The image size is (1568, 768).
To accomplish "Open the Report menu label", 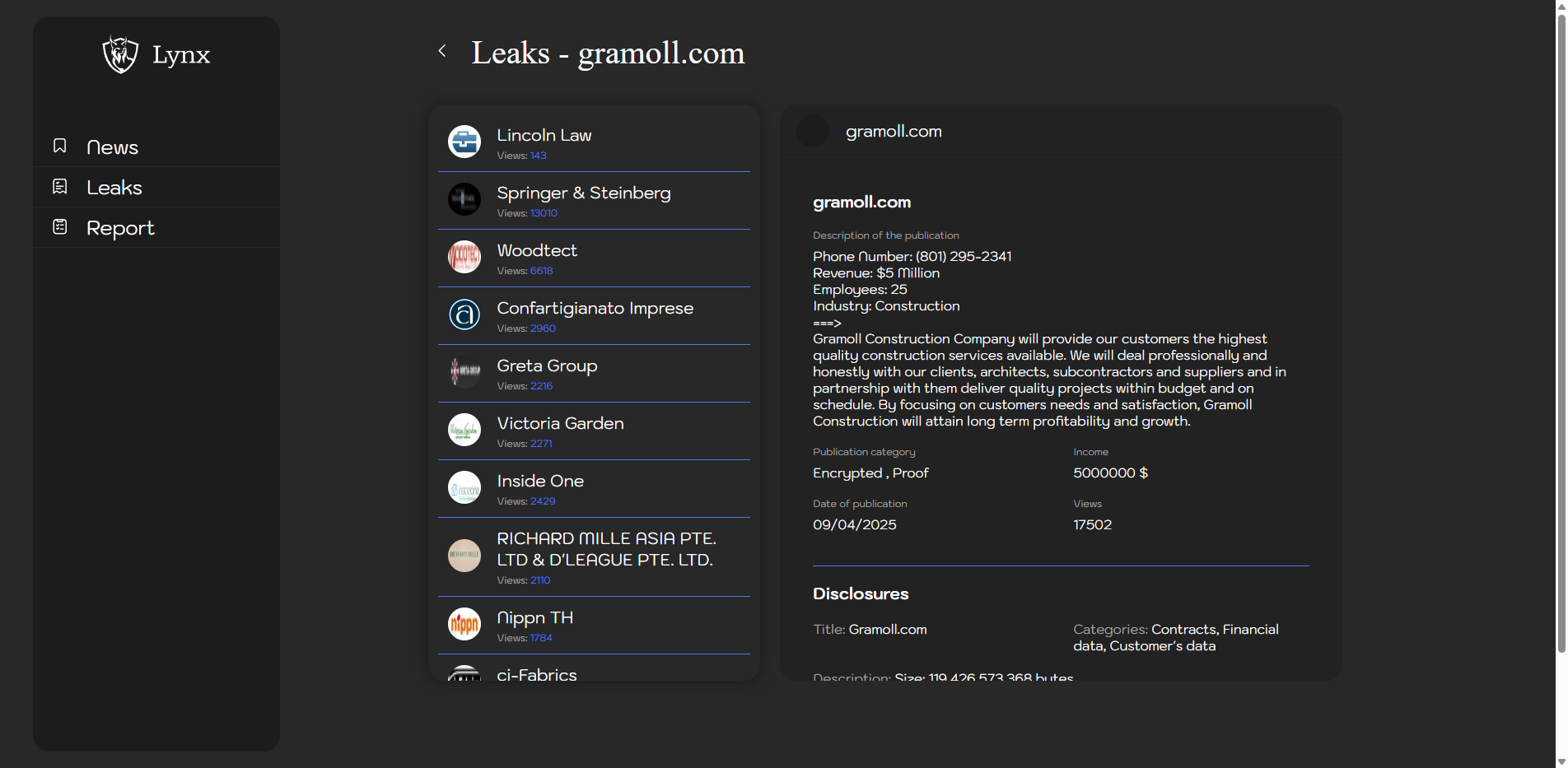I will coord(120,228).
